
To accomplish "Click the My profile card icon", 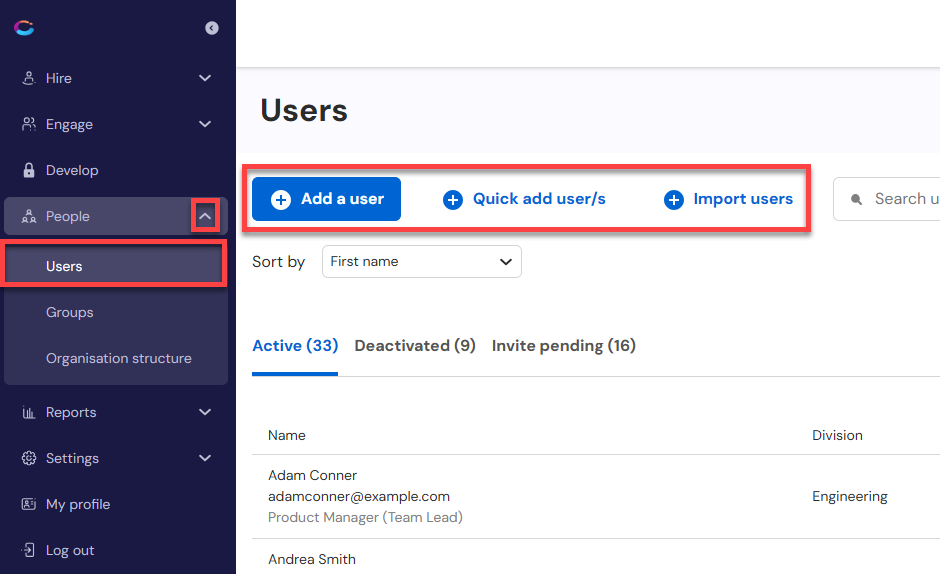I will (x=28, y=504).
